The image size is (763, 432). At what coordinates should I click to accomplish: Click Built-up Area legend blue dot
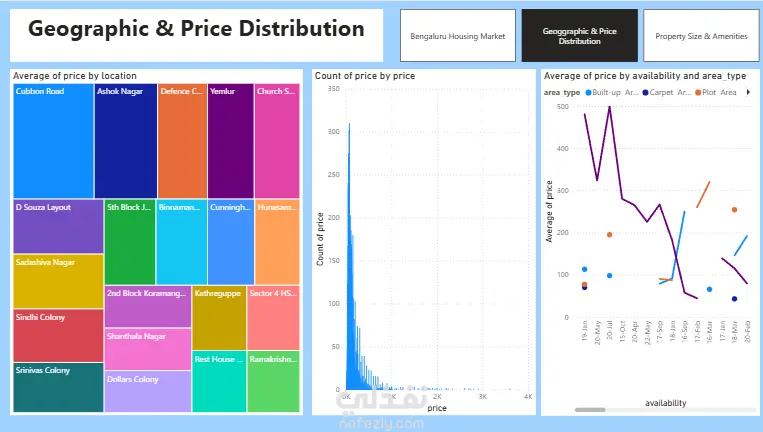click(x=588, y=92)
